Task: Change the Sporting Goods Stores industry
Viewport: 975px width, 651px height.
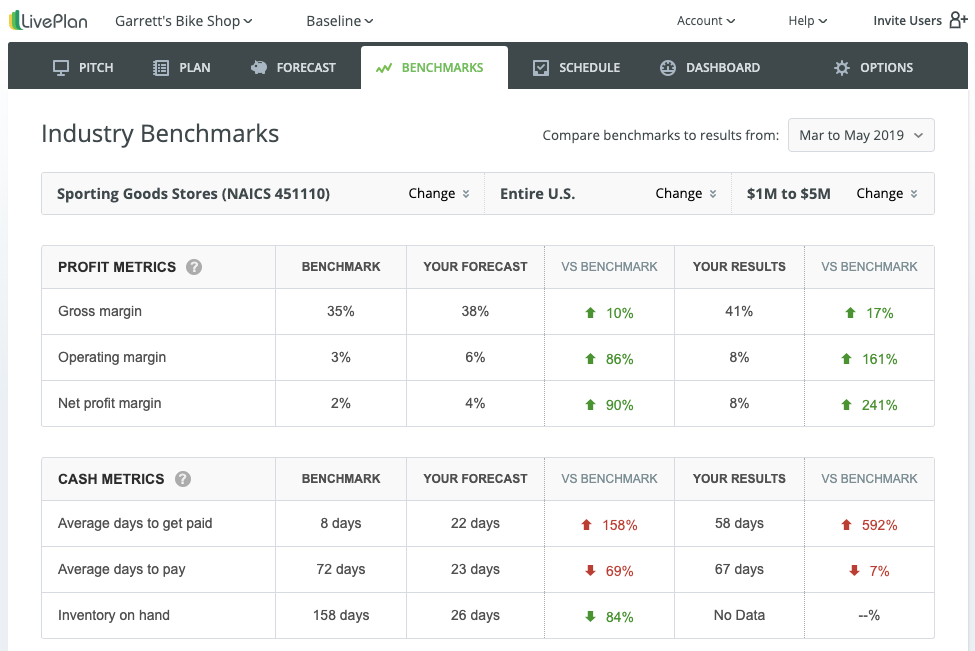Action: click(437, 193)
